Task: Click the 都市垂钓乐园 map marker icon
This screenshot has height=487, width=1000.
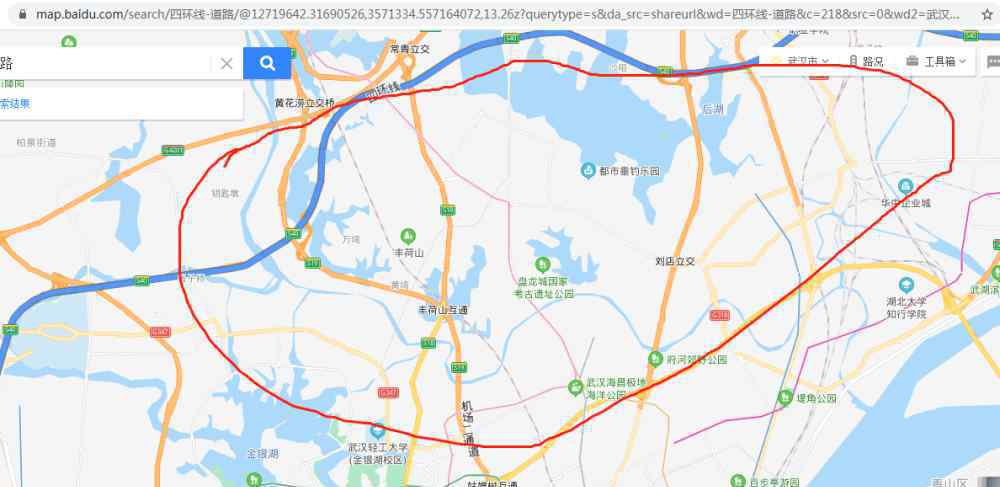Action: 588,170
